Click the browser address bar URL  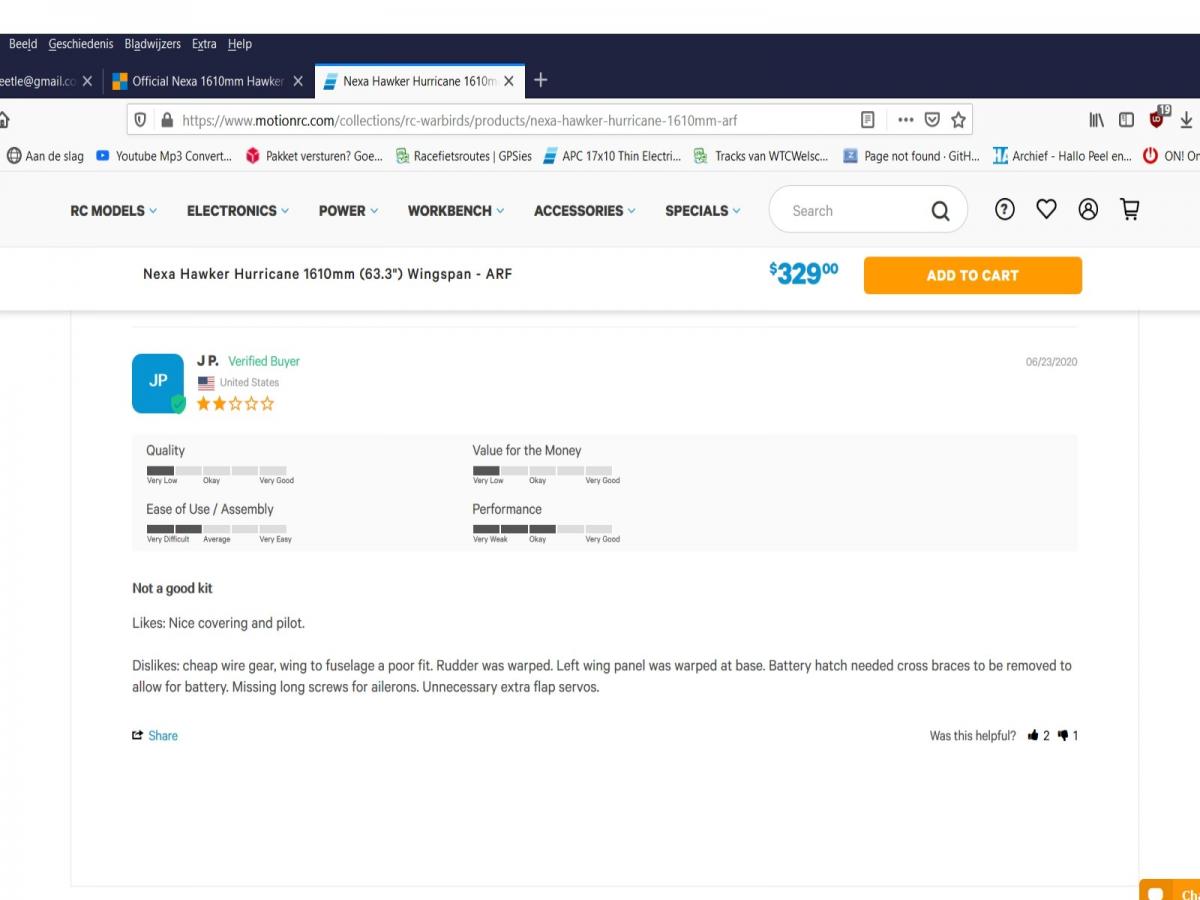pos(459,120)
